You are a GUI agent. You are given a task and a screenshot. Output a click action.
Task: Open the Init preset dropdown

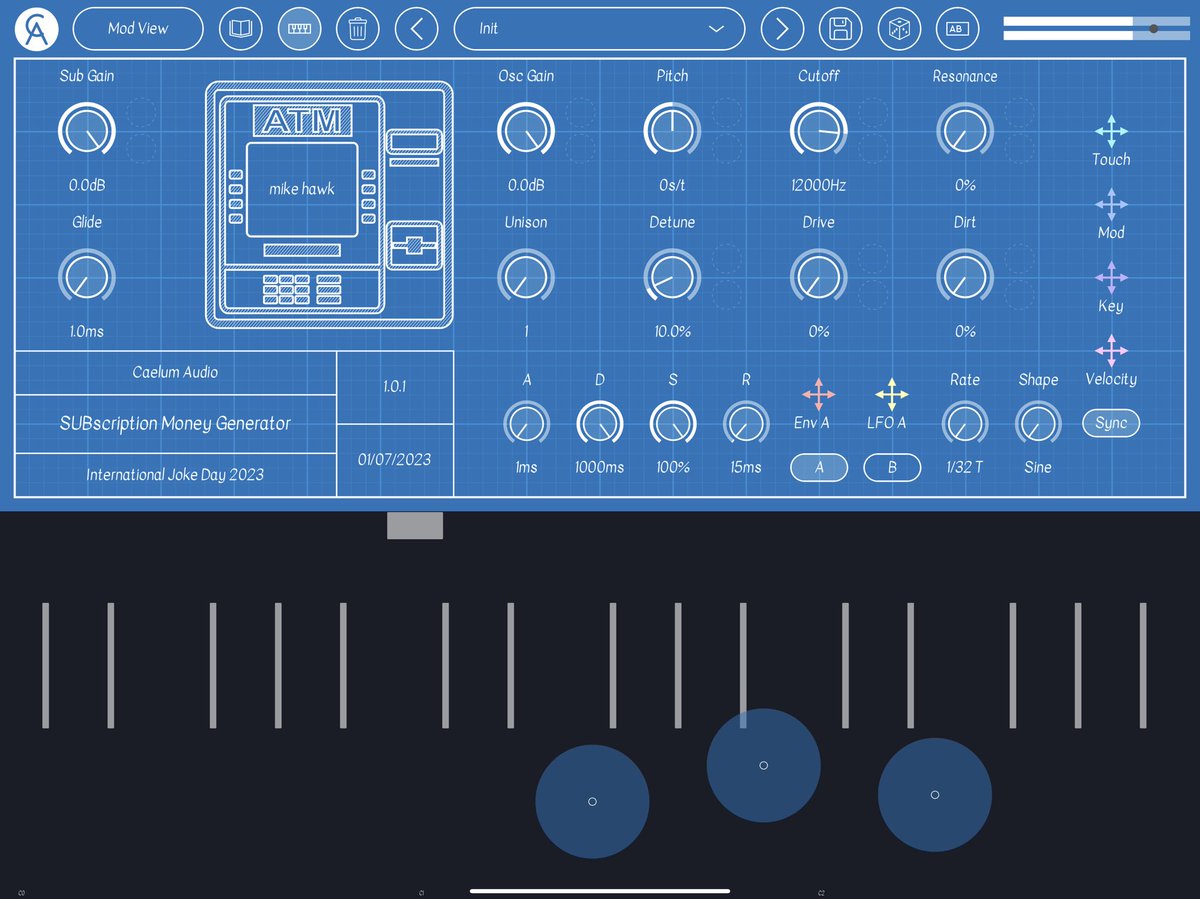[599, 29]
